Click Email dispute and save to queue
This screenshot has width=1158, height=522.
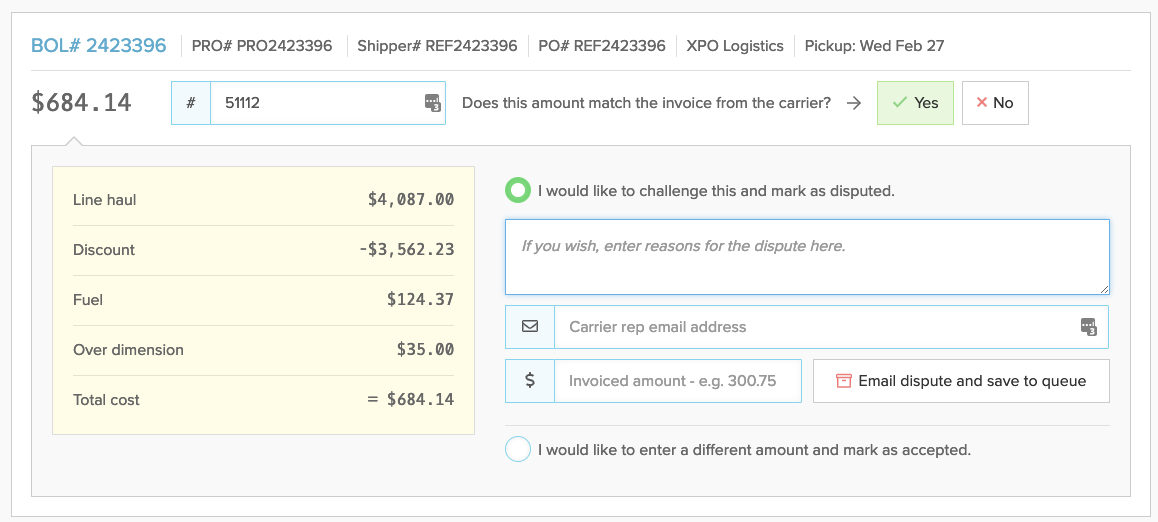[961, 381]
